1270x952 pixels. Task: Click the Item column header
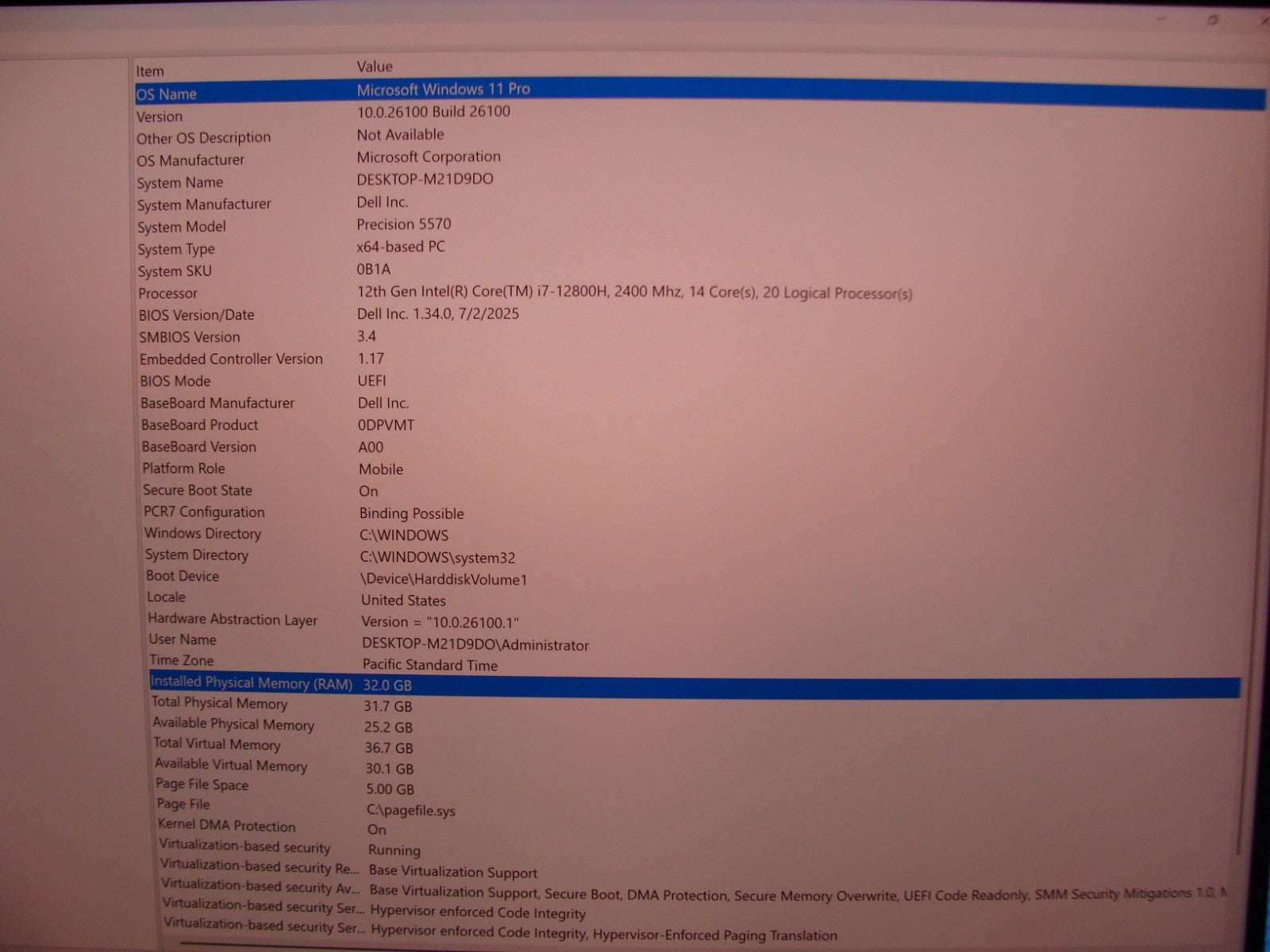point(150,71)
